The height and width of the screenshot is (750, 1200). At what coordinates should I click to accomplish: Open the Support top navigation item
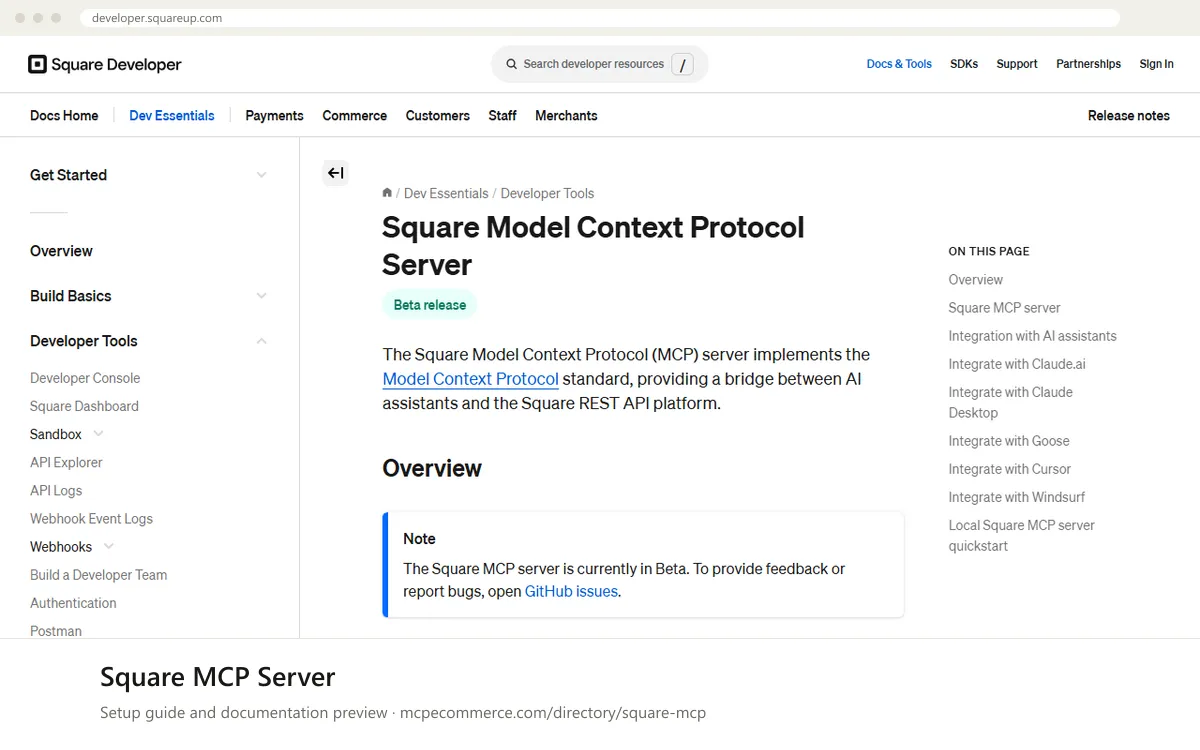[x=1017, y=64]
